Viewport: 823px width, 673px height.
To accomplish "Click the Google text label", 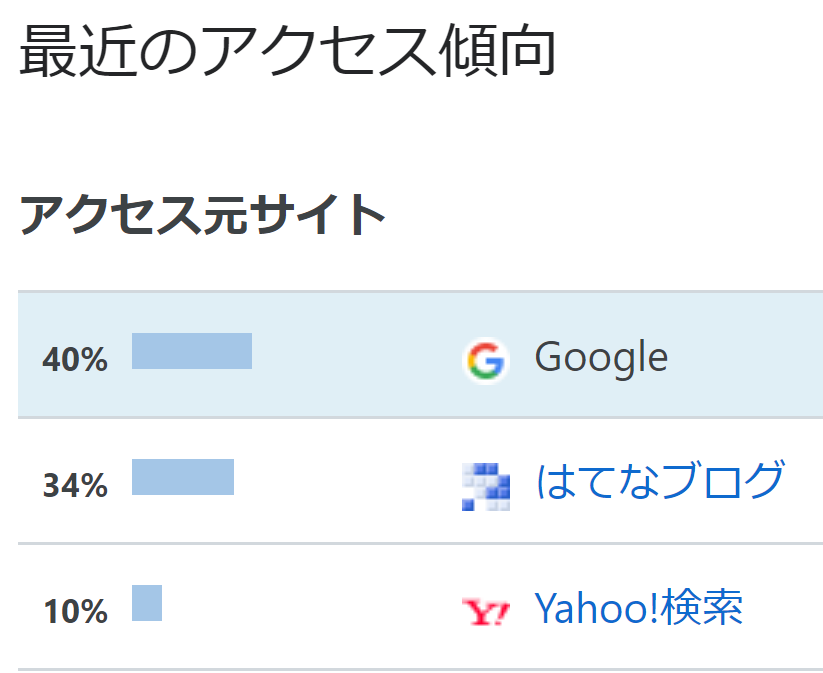I will click(x=601, y=358).
